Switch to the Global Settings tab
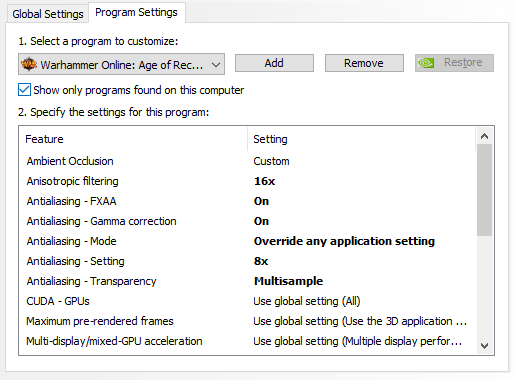This screenshot has width=514, height=380. click(x=48, y=14)
